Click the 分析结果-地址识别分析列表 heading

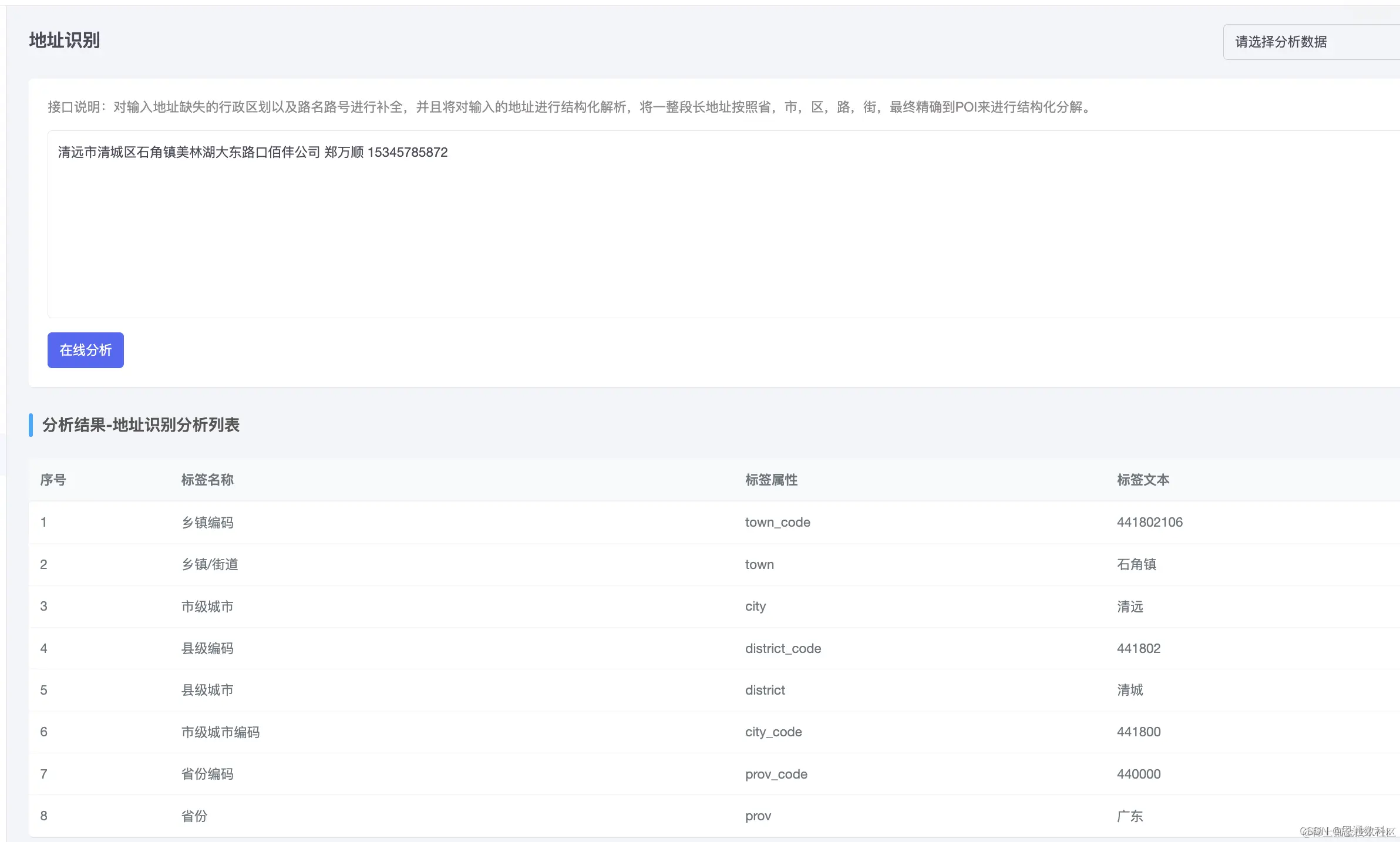pos(141,425)
